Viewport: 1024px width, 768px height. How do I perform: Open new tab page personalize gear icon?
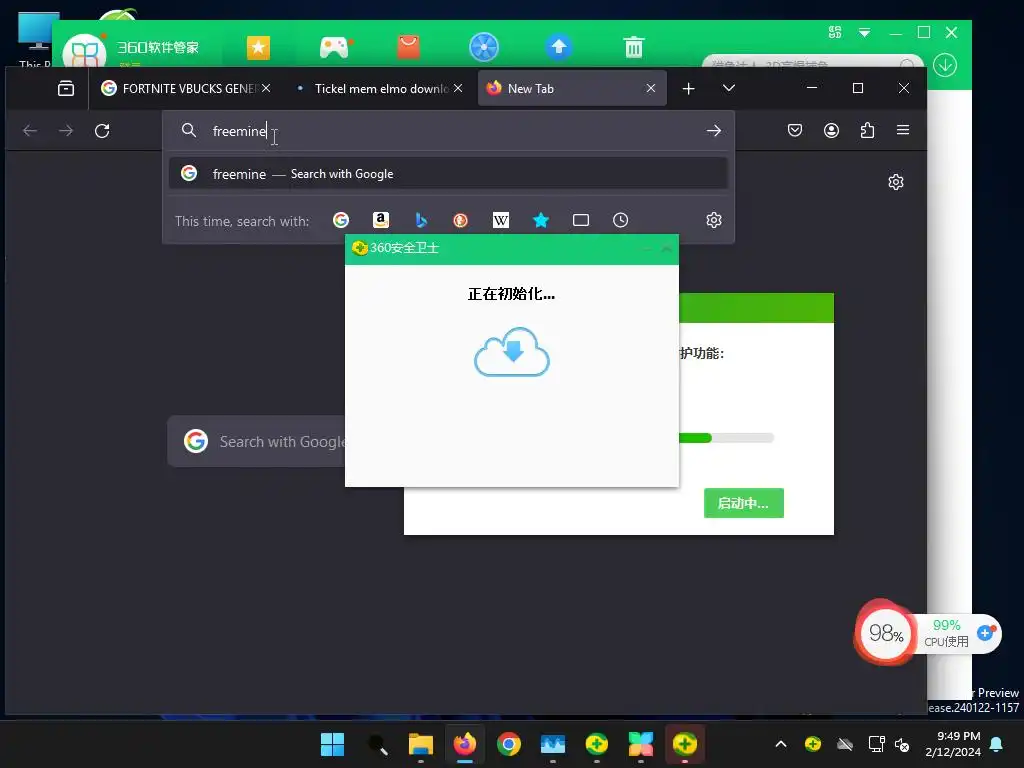coord(896,182)
